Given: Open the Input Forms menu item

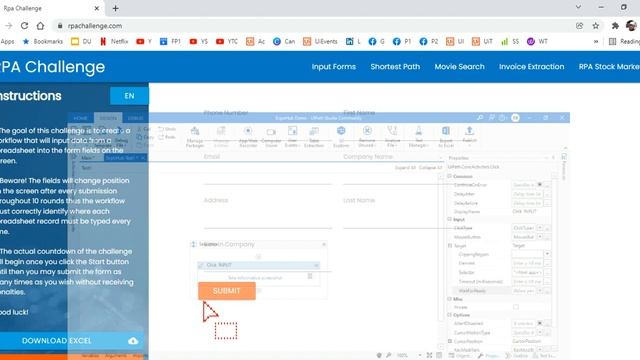Looking at the screenshot, I should point(333,67).
